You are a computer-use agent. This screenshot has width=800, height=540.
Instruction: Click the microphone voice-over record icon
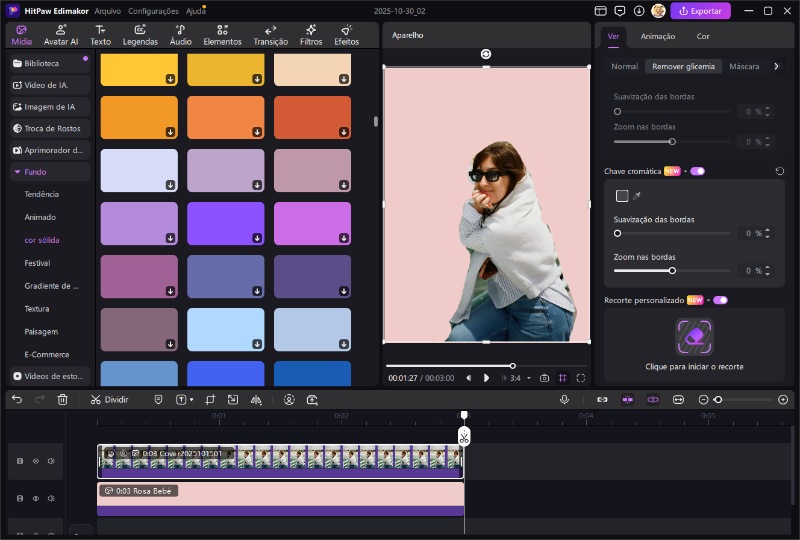[564, 399]
